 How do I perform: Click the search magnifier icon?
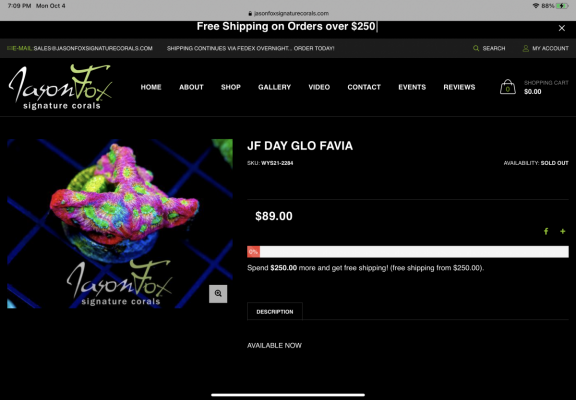point(476,48)
